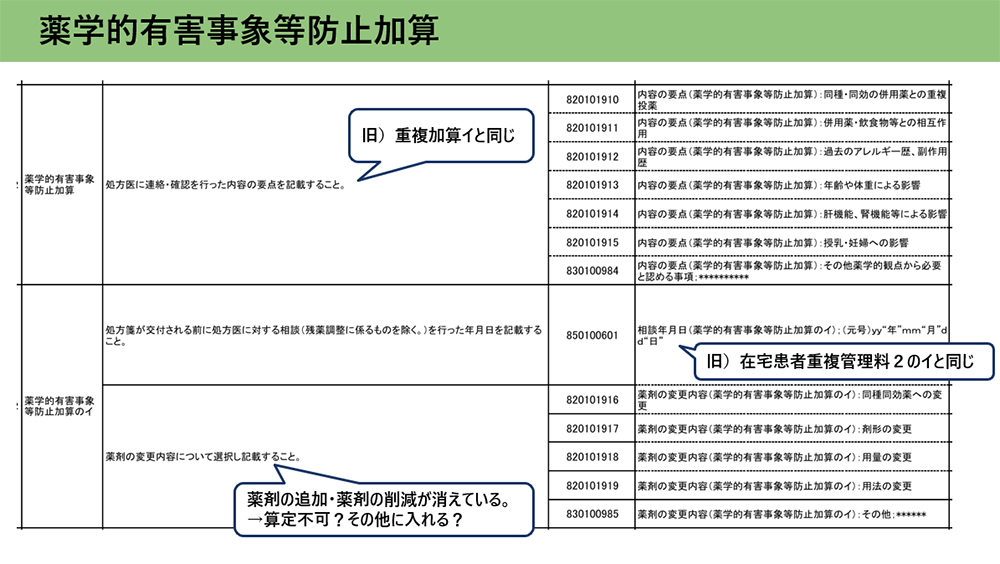Select code cell 820101911
The height and width of the screenshot is (564, 1000).
click(592, 128)
